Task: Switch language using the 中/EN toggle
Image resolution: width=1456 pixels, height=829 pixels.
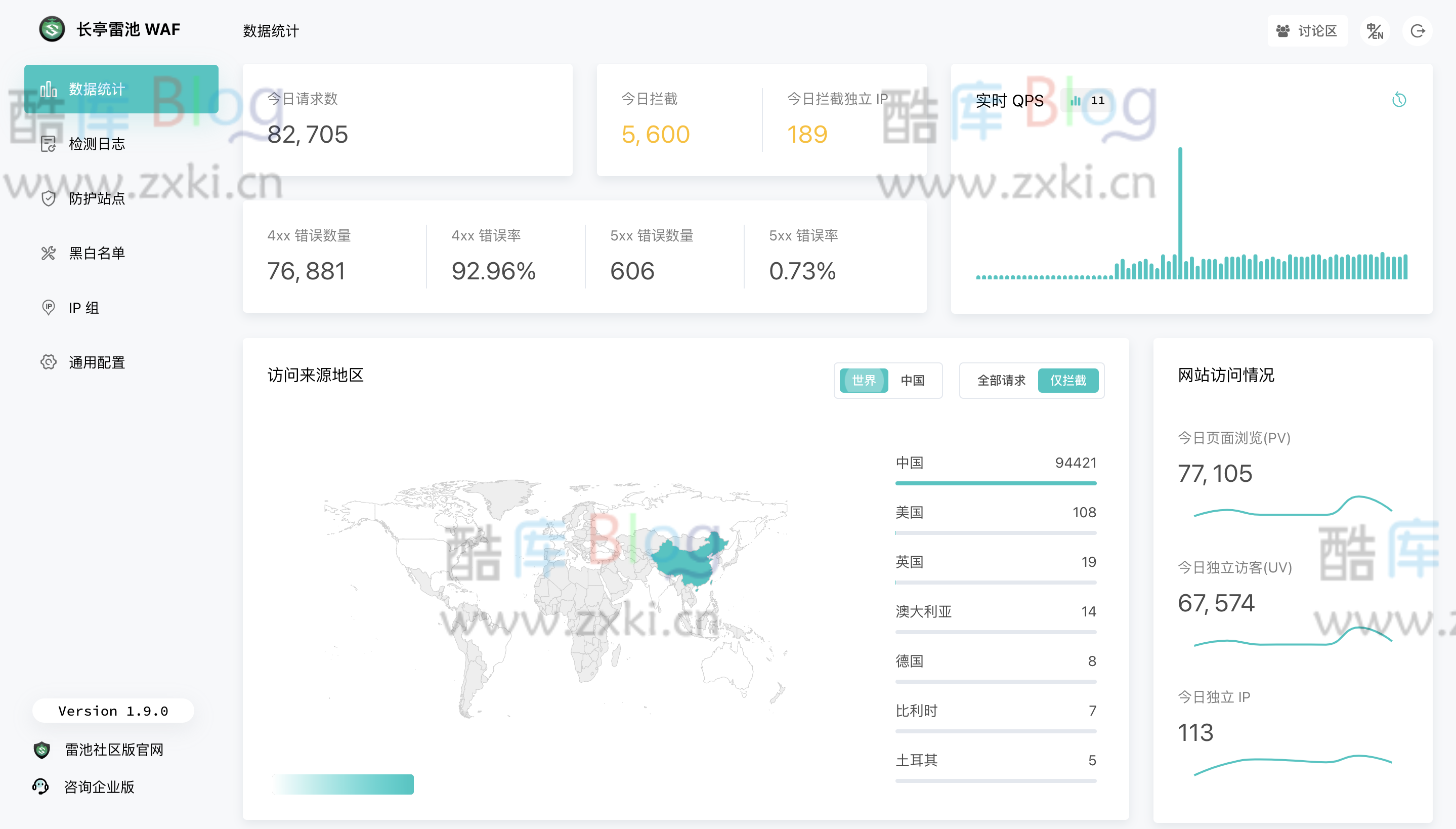Action: (x=1375, y=31)
